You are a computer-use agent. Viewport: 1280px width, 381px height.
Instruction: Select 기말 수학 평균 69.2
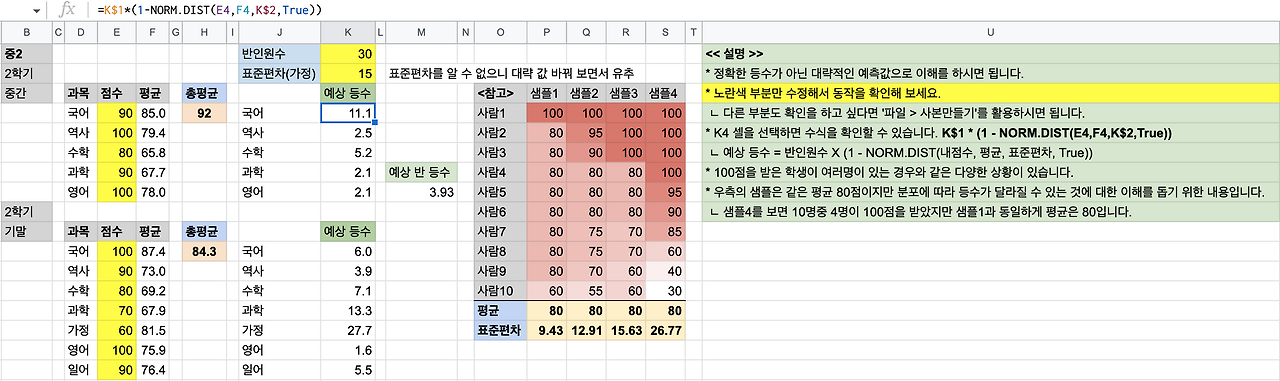(x=152, y=291)
